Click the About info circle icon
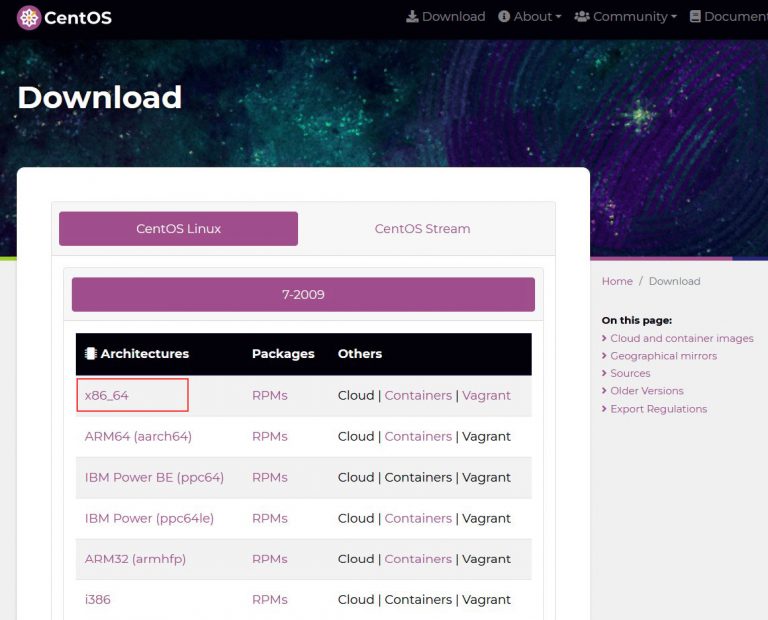Viewport: 768px width, 620px height. coord(504,17)
